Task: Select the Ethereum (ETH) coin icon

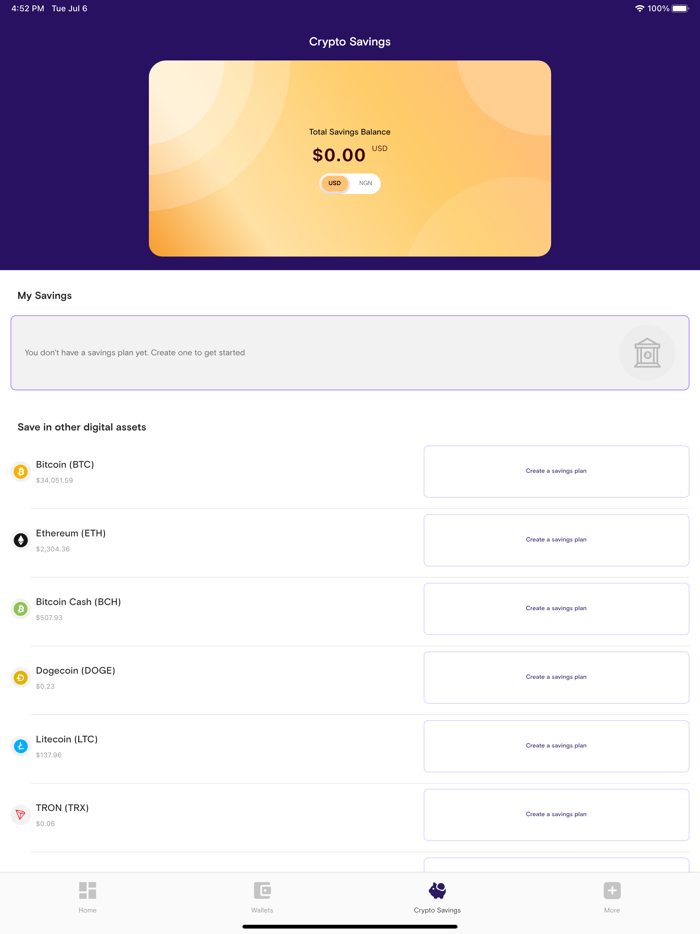Action: pyautogui.click(x=19, y=540)
